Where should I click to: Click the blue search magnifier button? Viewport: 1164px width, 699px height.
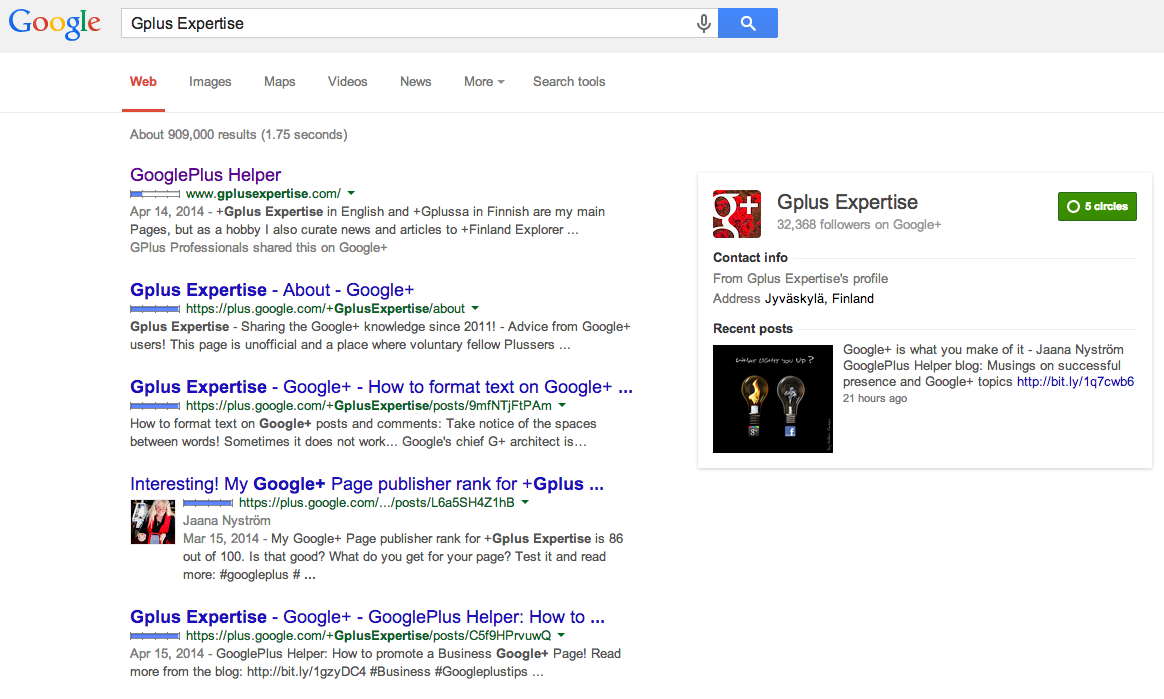[748, 23]
